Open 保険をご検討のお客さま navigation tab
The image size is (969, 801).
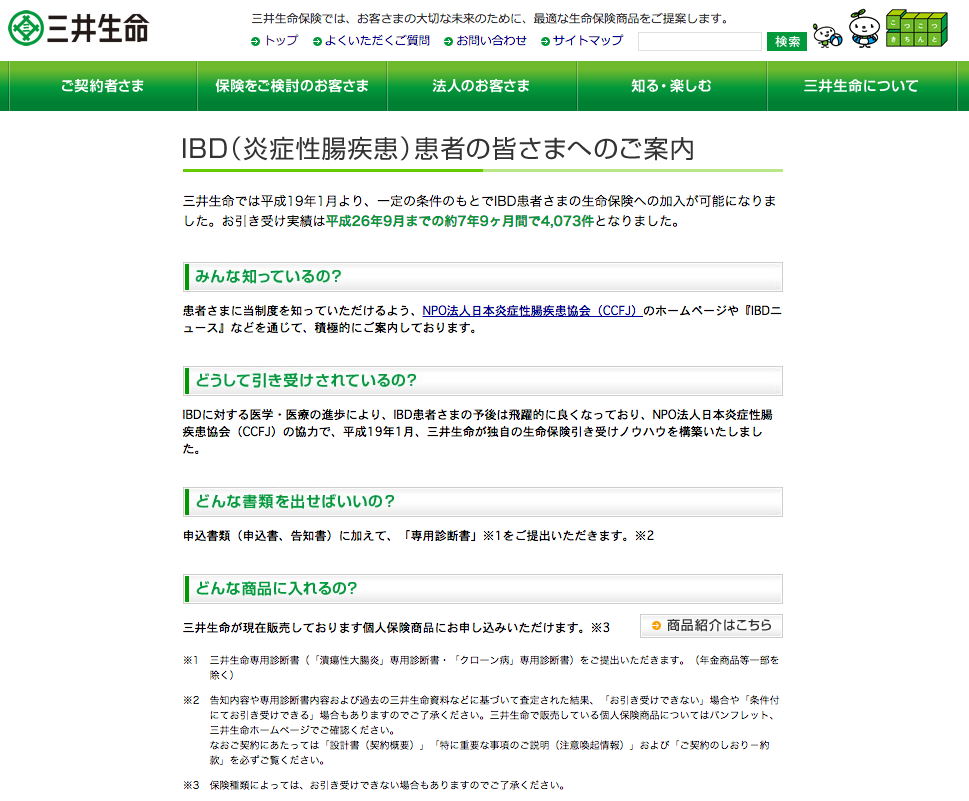pyautogui.click(x=292, y=86)
